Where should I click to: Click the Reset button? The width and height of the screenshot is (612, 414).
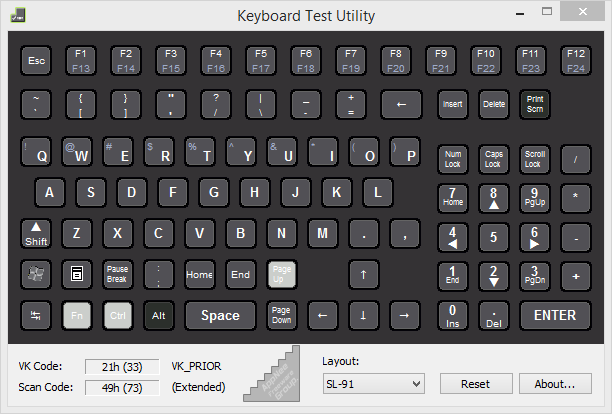point(476,384)
